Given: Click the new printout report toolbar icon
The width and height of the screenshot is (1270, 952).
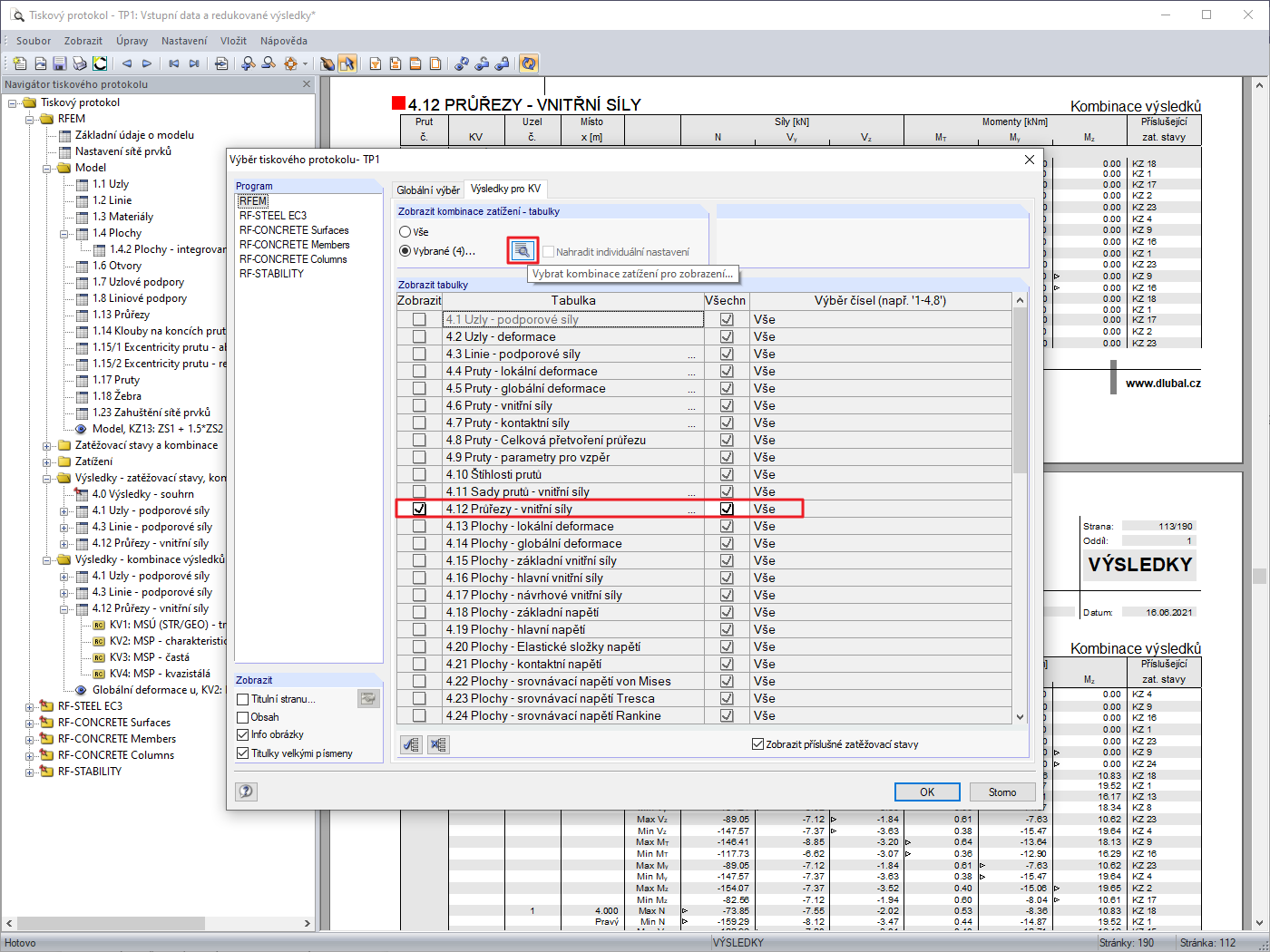Looking at the screenshot, I should coord(20,63).
